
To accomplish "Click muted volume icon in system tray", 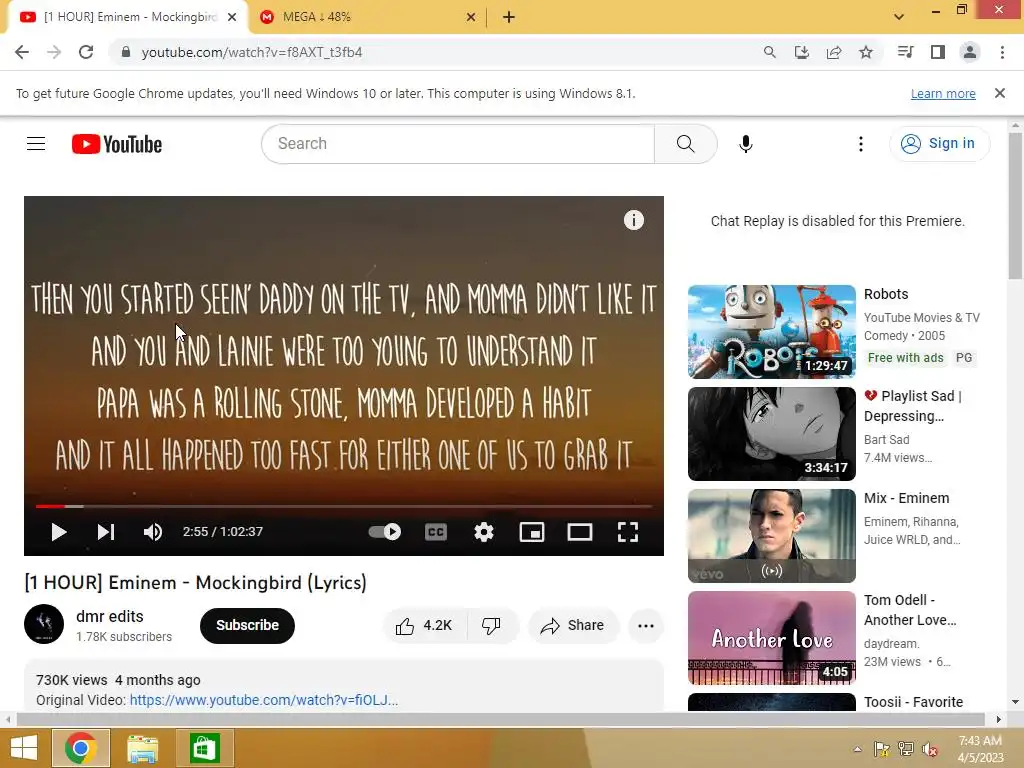I will click(x=930, y=749).
